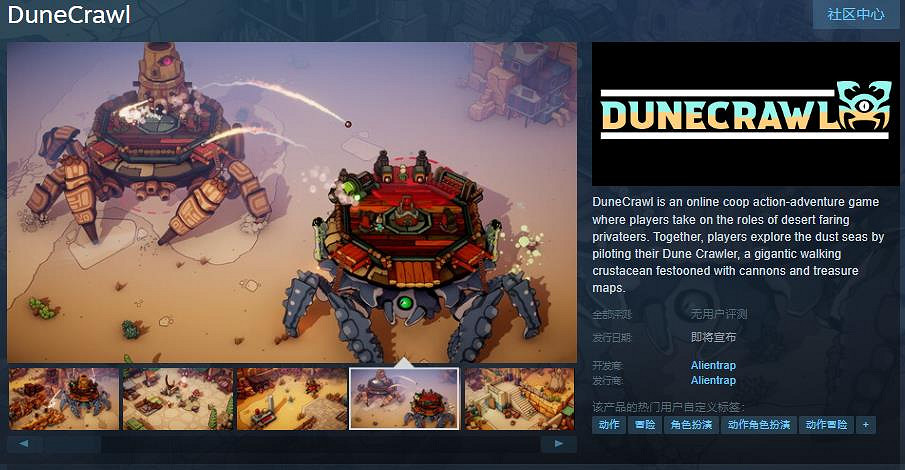Select the 角色扮演 tag
Image resolution: width=905 pixels, height=470 pixels.
(691, 425)
